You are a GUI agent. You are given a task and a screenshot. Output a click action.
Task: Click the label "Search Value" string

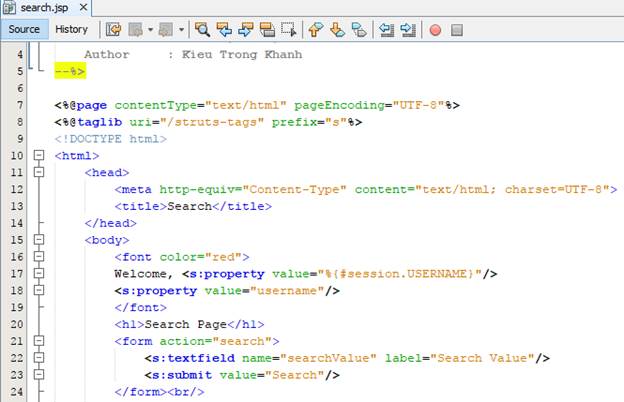[482, 358]
